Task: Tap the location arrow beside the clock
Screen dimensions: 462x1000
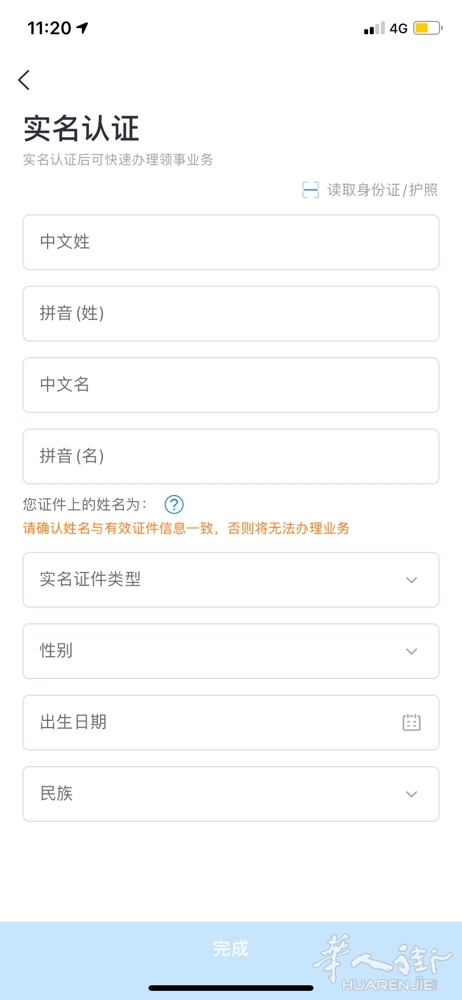Action: [x=82, y=28]
